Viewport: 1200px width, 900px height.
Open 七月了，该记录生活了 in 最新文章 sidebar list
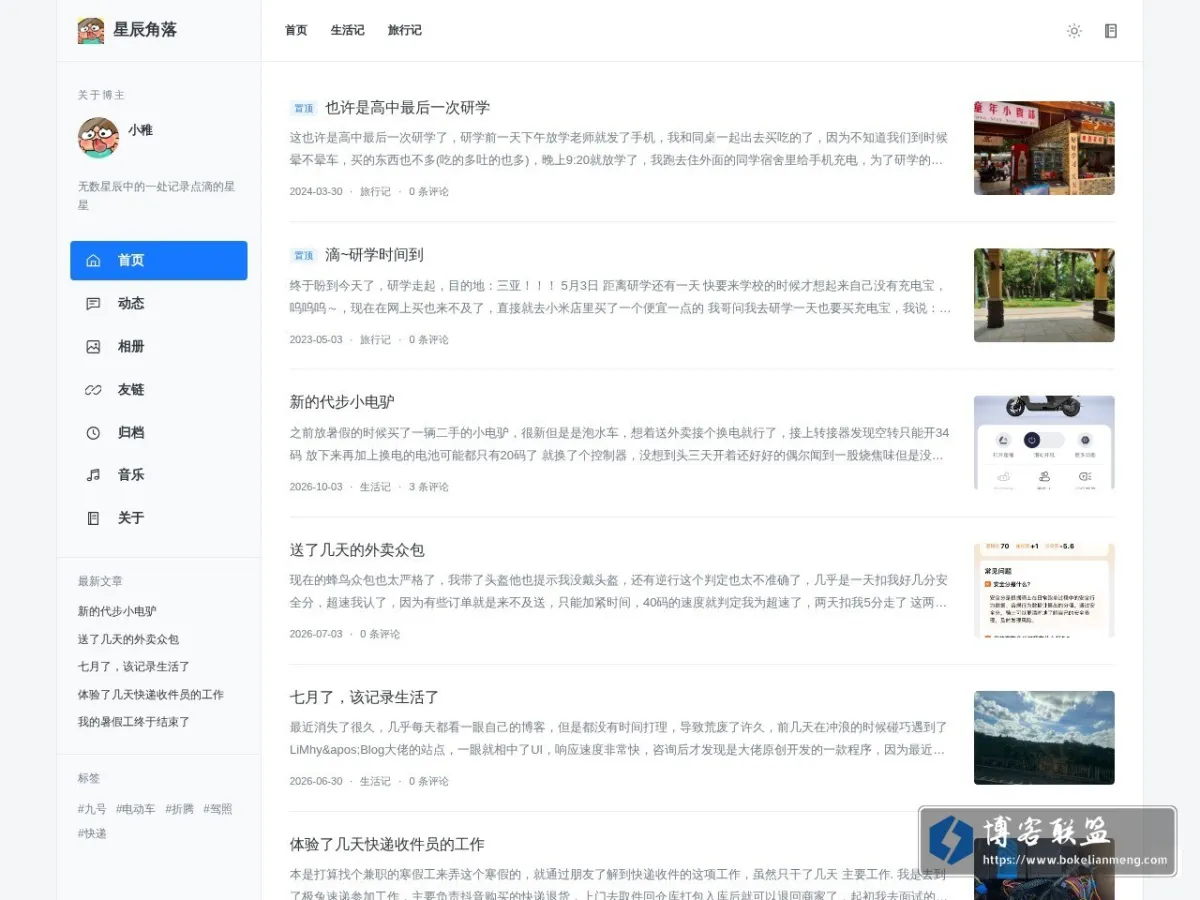click(134, 667)
